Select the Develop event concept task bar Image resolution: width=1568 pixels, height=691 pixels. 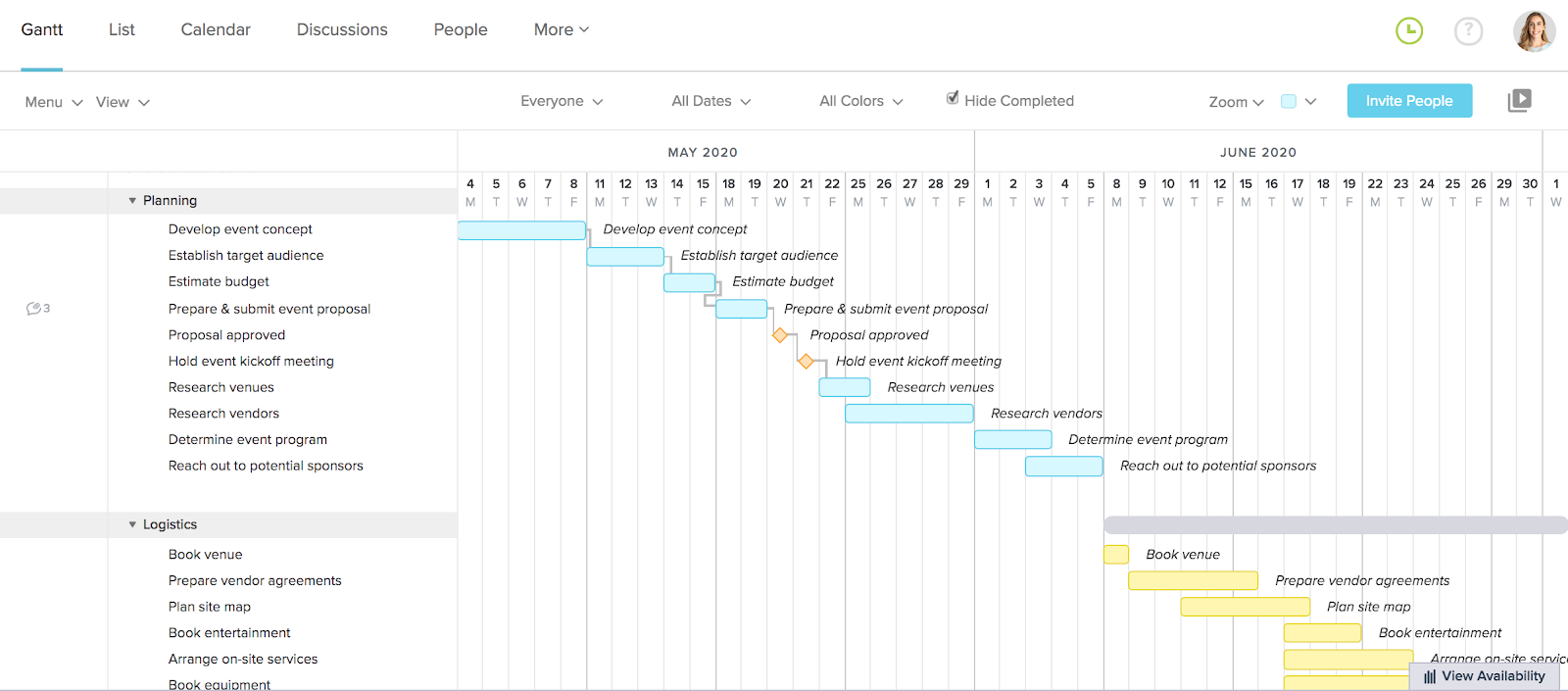point(522,229)
